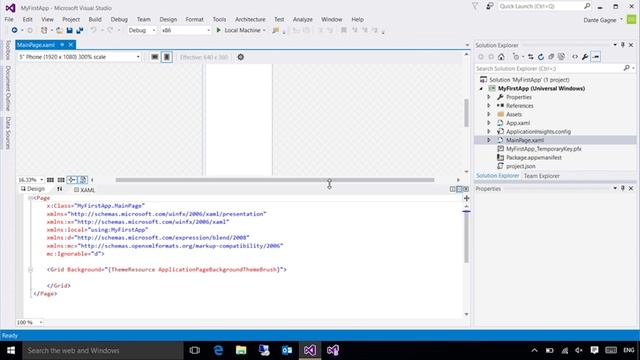Click the Undo arrow in toolbar
640x360 pixels.
coord(93,30)
